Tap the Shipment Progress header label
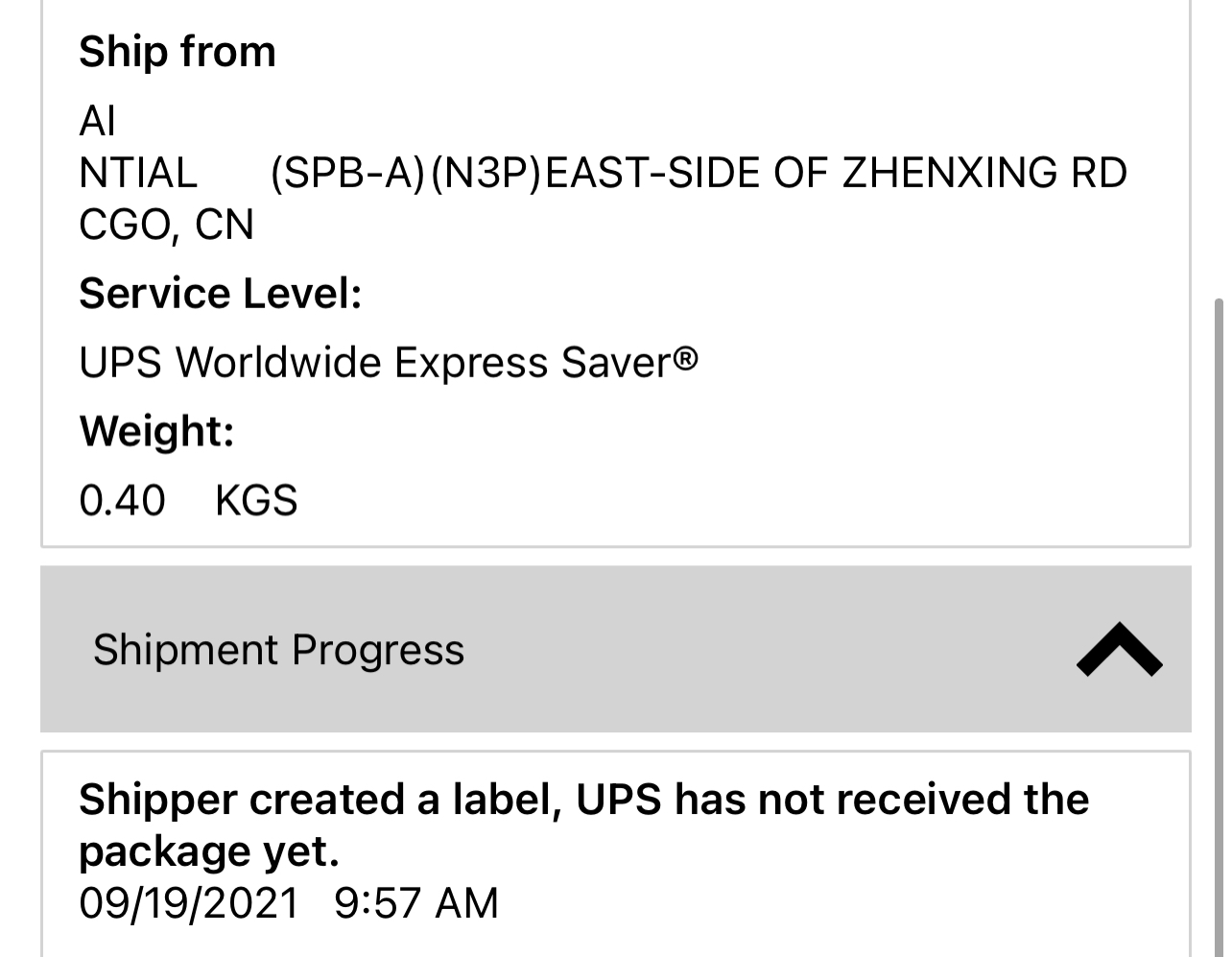 278,650
